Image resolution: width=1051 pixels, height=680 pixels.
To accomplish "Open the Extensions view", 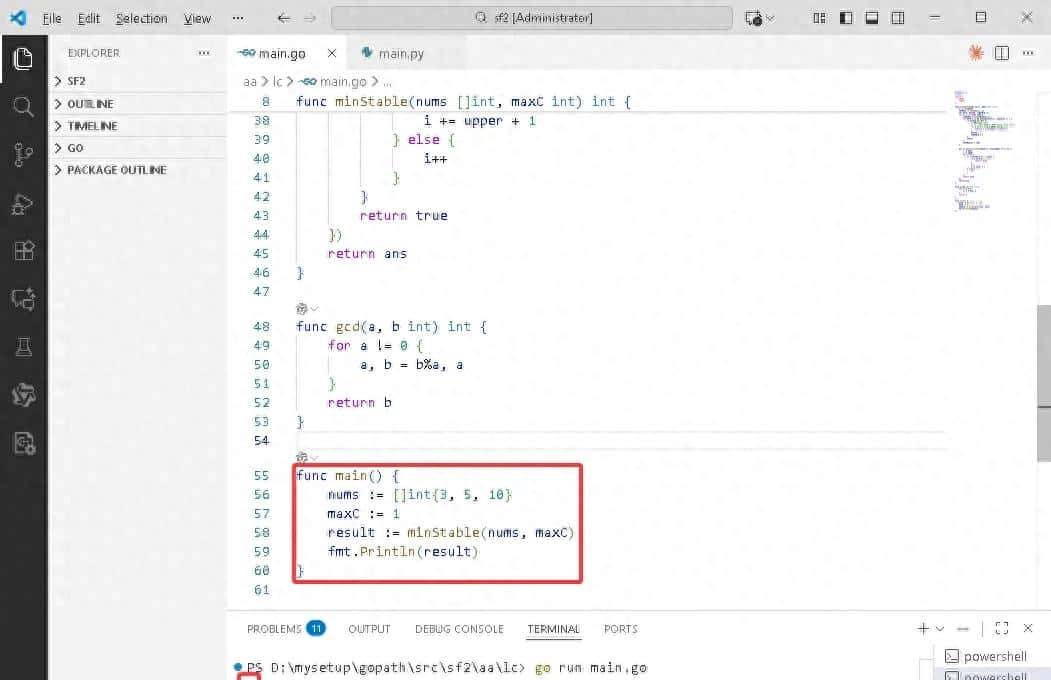I will pos(22,250).
